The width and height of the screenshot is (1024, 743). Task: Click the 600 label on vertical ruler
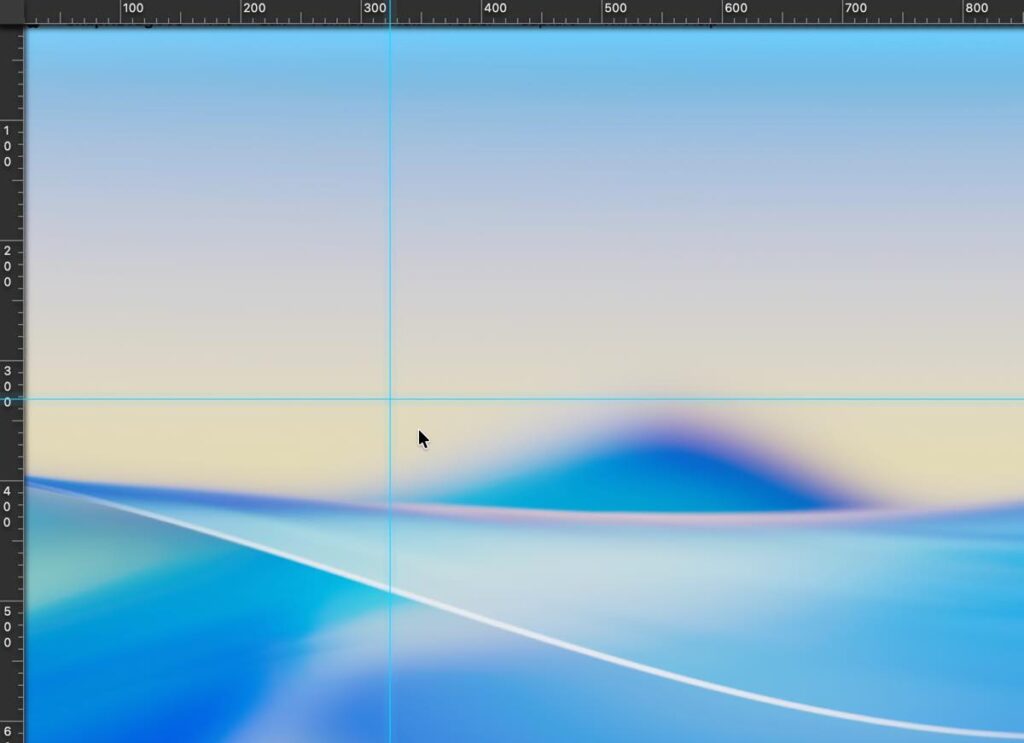(8, 733)
